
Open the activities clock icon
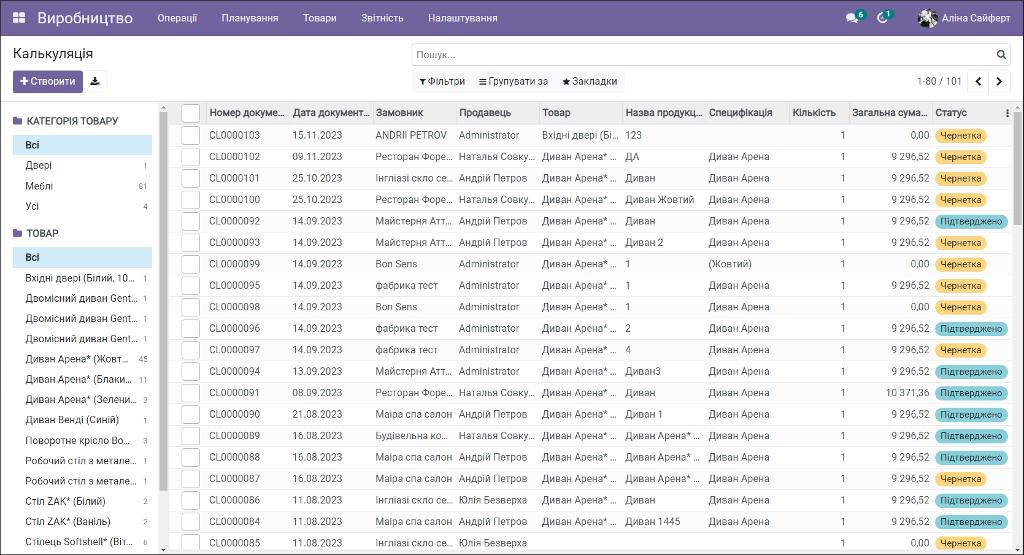(x=882, y=18)
